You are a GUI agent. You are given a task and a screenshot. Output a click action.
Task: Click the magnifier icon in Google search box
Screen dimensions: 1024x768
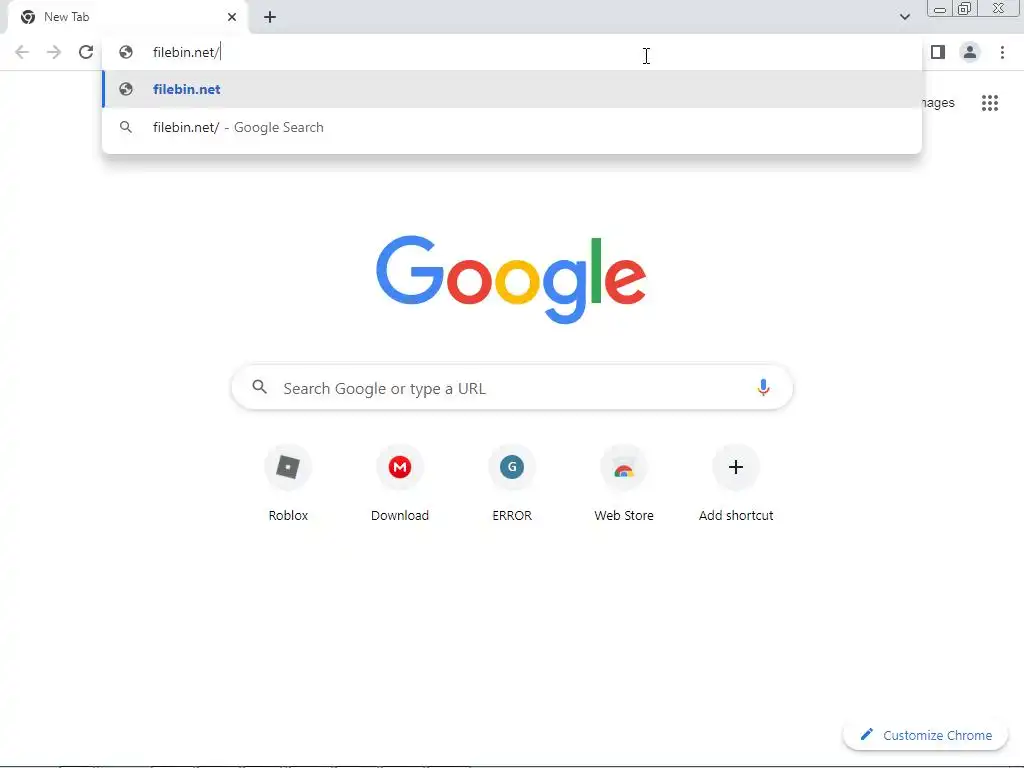pos(259,387)
